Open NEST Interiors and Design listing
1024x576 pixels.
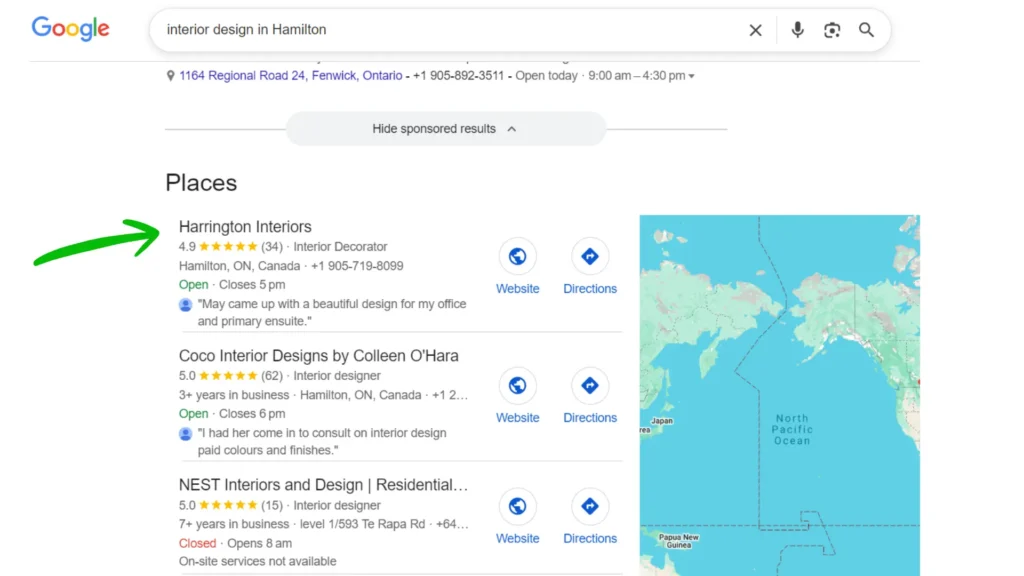[323, 485]
